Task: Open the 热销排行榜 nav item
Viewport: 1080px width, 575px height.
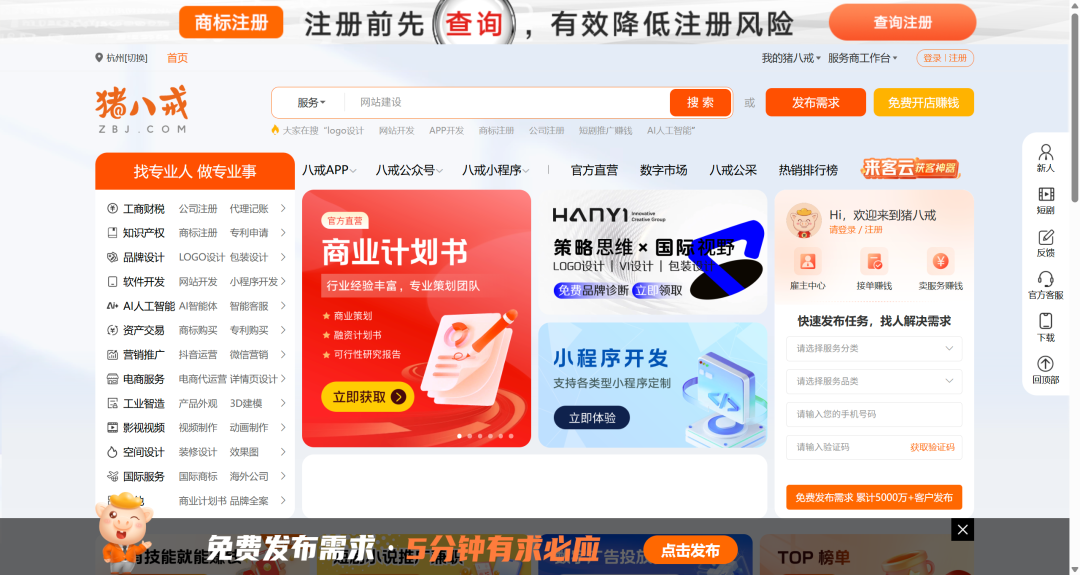Action: pyautogui.click(x=808, y=170)
